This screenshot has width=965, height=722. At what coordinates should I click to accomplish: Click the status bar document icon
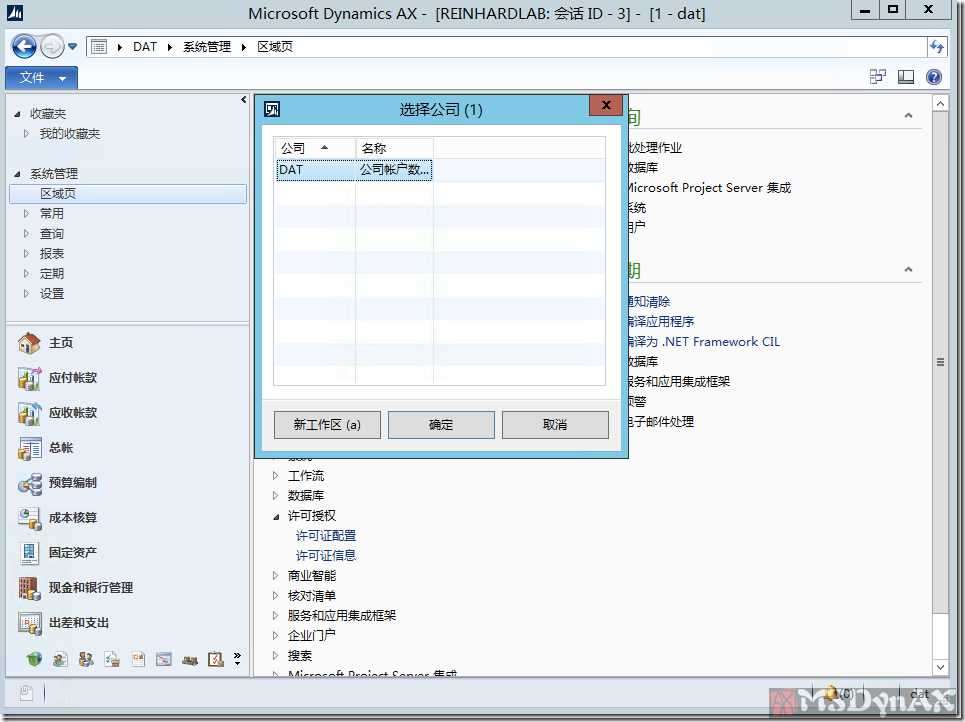click(26, 692)
